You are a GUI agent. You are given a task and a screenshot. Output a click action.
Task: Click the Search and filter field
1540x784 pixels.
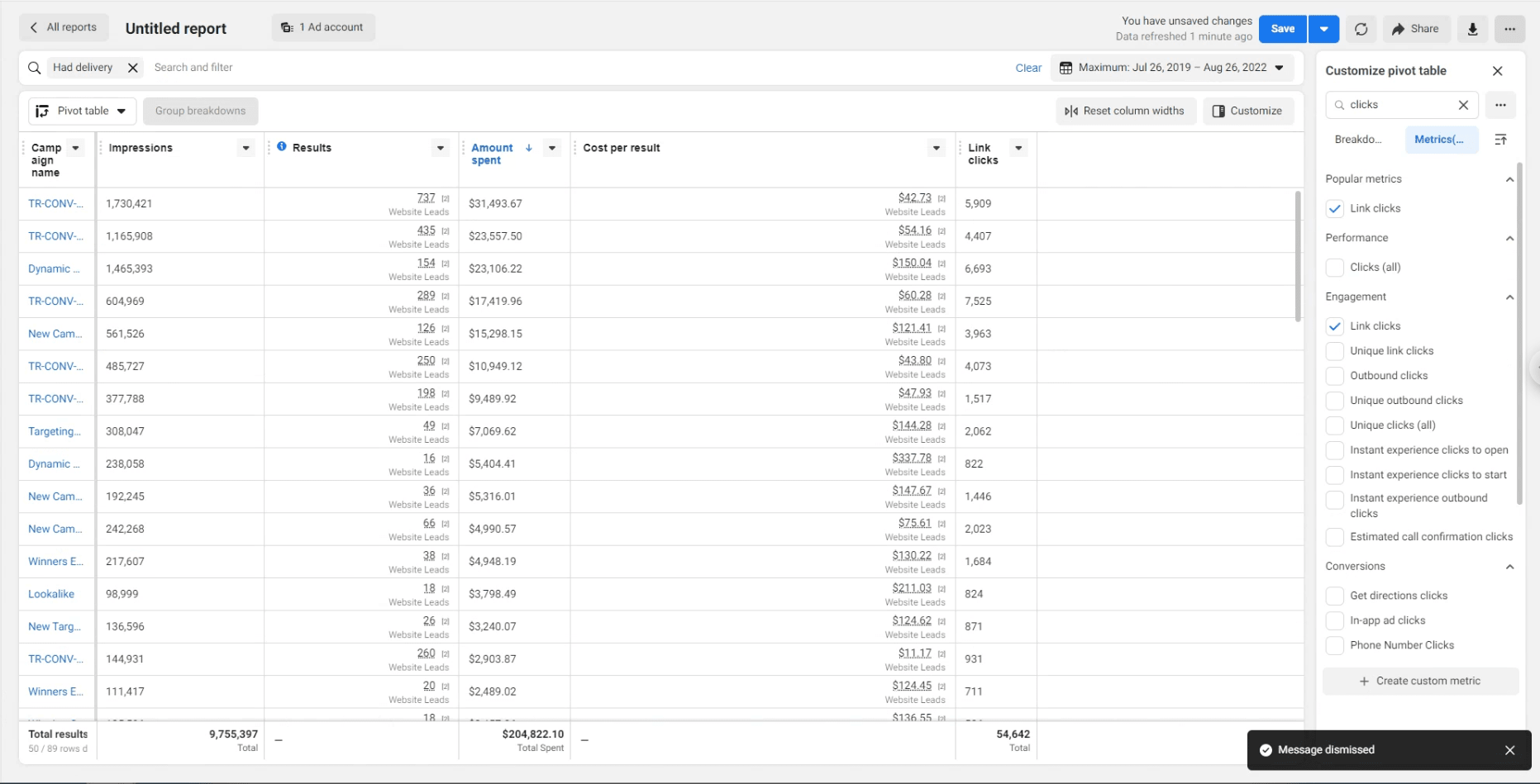579,68
